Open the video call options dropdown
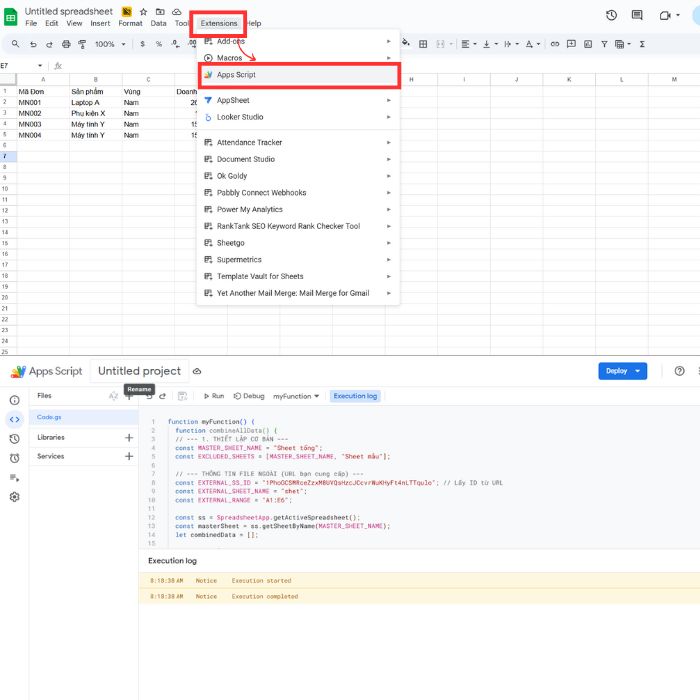The width and height of the screenshot is (700, 700). tap(678, 15)
